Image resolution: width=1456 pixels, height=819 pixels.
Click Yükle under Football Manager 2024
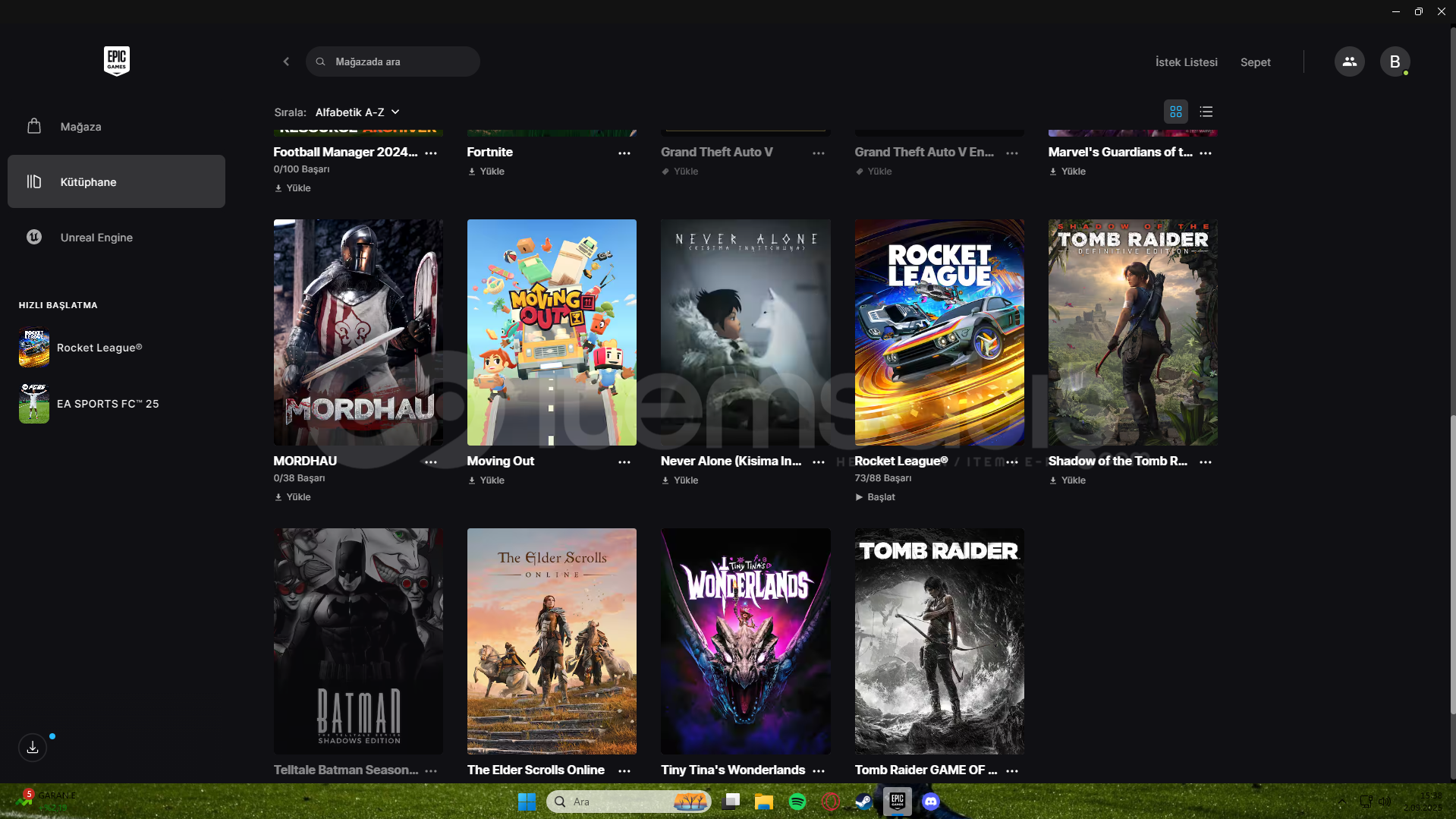click(293, 188)
